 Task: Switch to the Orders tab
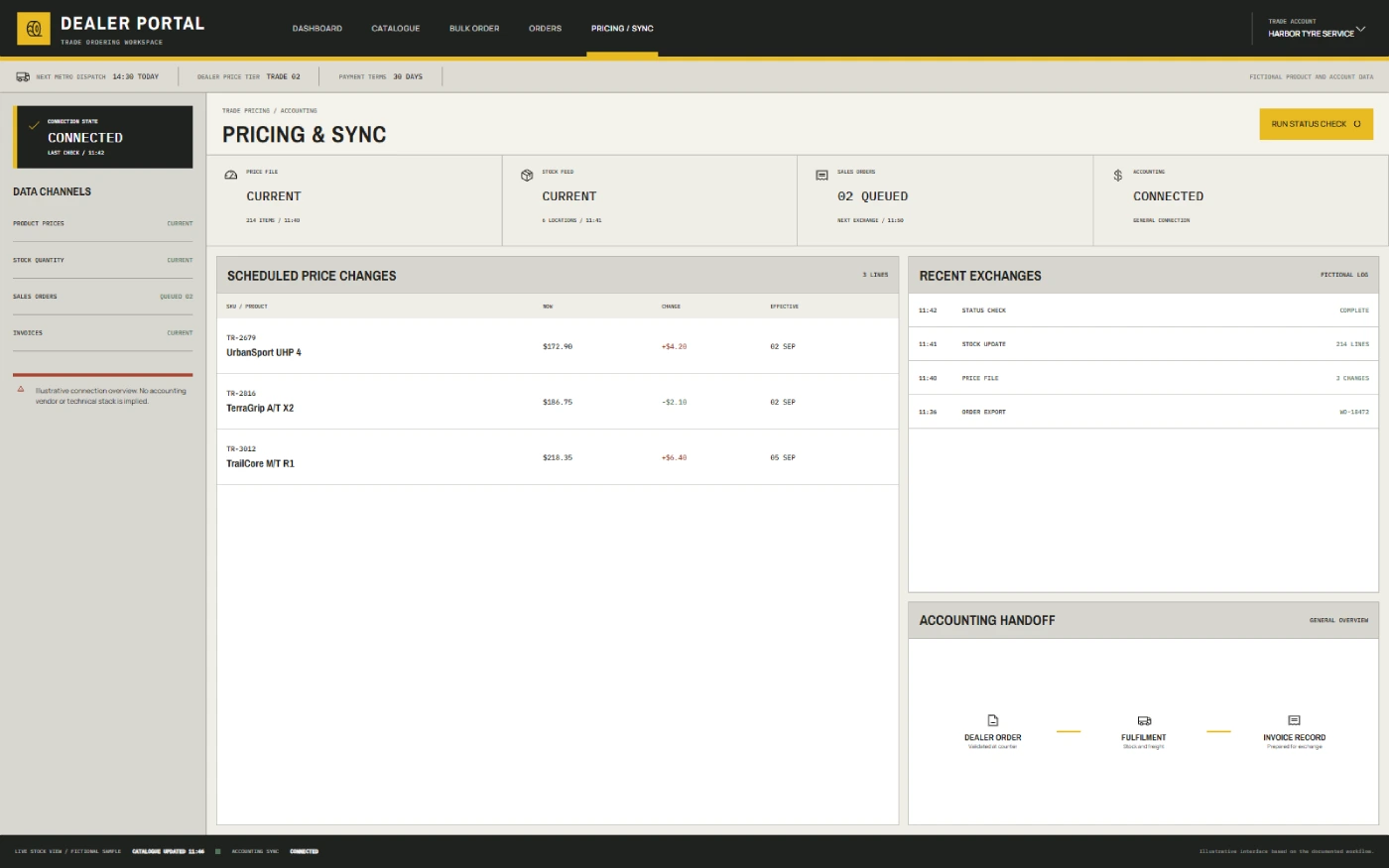545,29
